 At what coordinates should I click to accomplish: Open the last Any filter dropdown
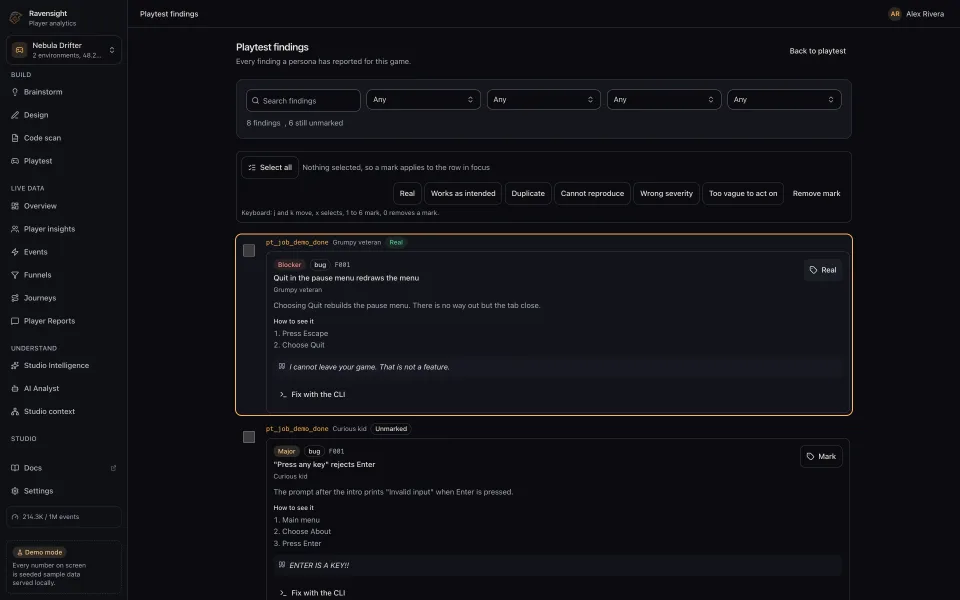784,100
